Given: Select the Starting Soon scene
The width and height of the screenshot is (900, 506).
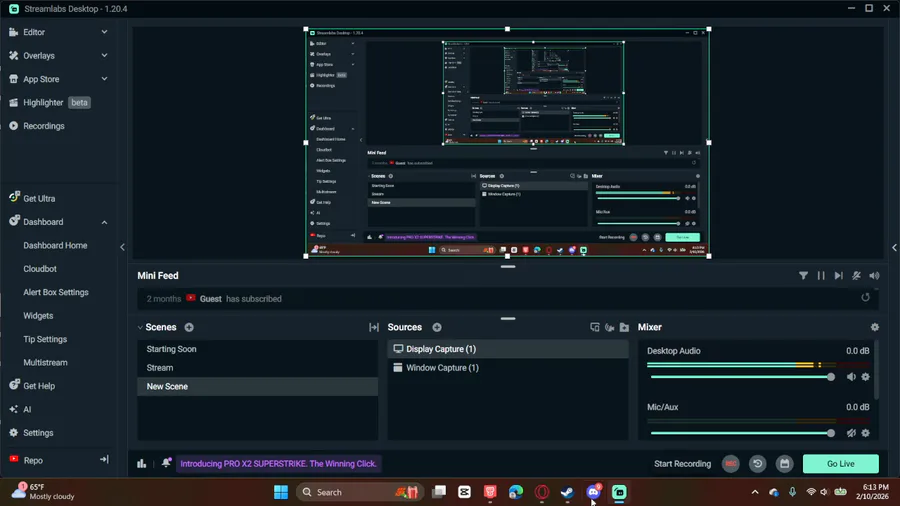Looking at the screenshot, I should [257, 349].
